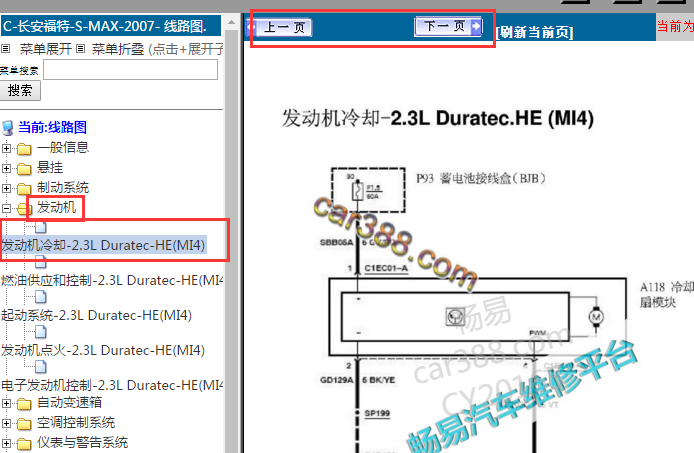Viewport: 694px width, 453px height.
Task: Click the 菜单展开 list icon
Action: coord(5,48)
